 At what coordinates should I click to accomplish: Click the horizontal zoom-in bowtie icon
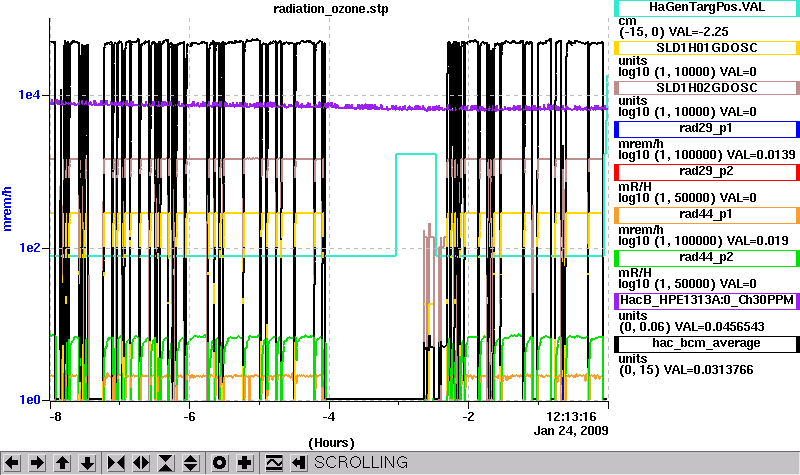pyautogui.click(x=116, y=463)
